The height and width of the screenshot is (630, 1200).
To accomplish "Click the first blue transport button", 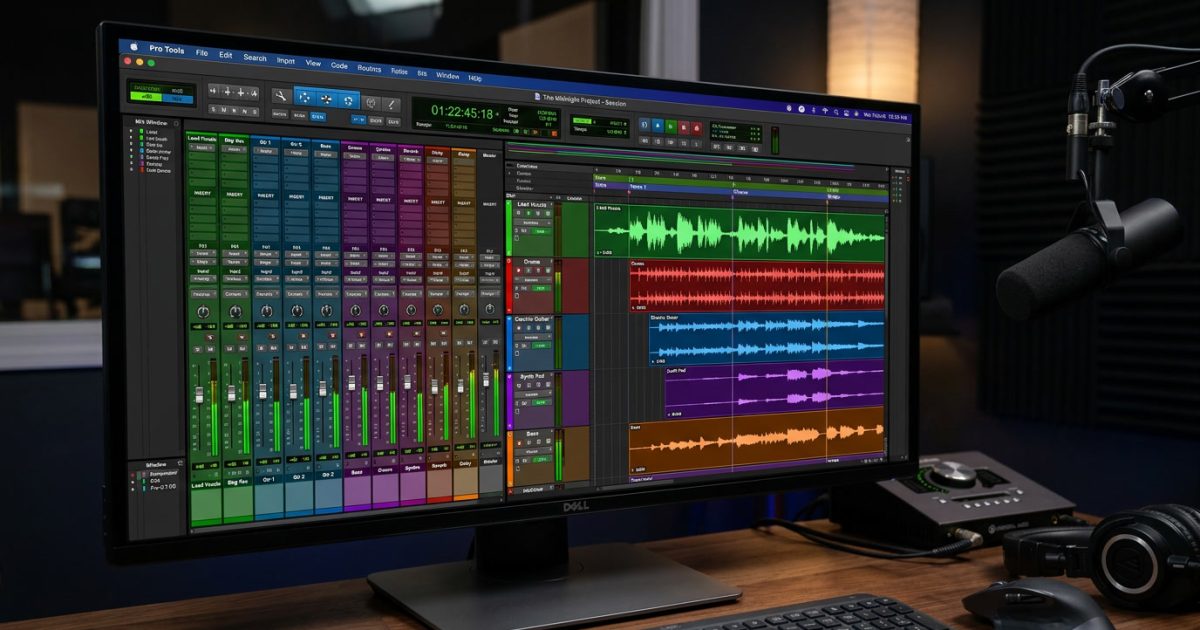I will tap(644, 126).
